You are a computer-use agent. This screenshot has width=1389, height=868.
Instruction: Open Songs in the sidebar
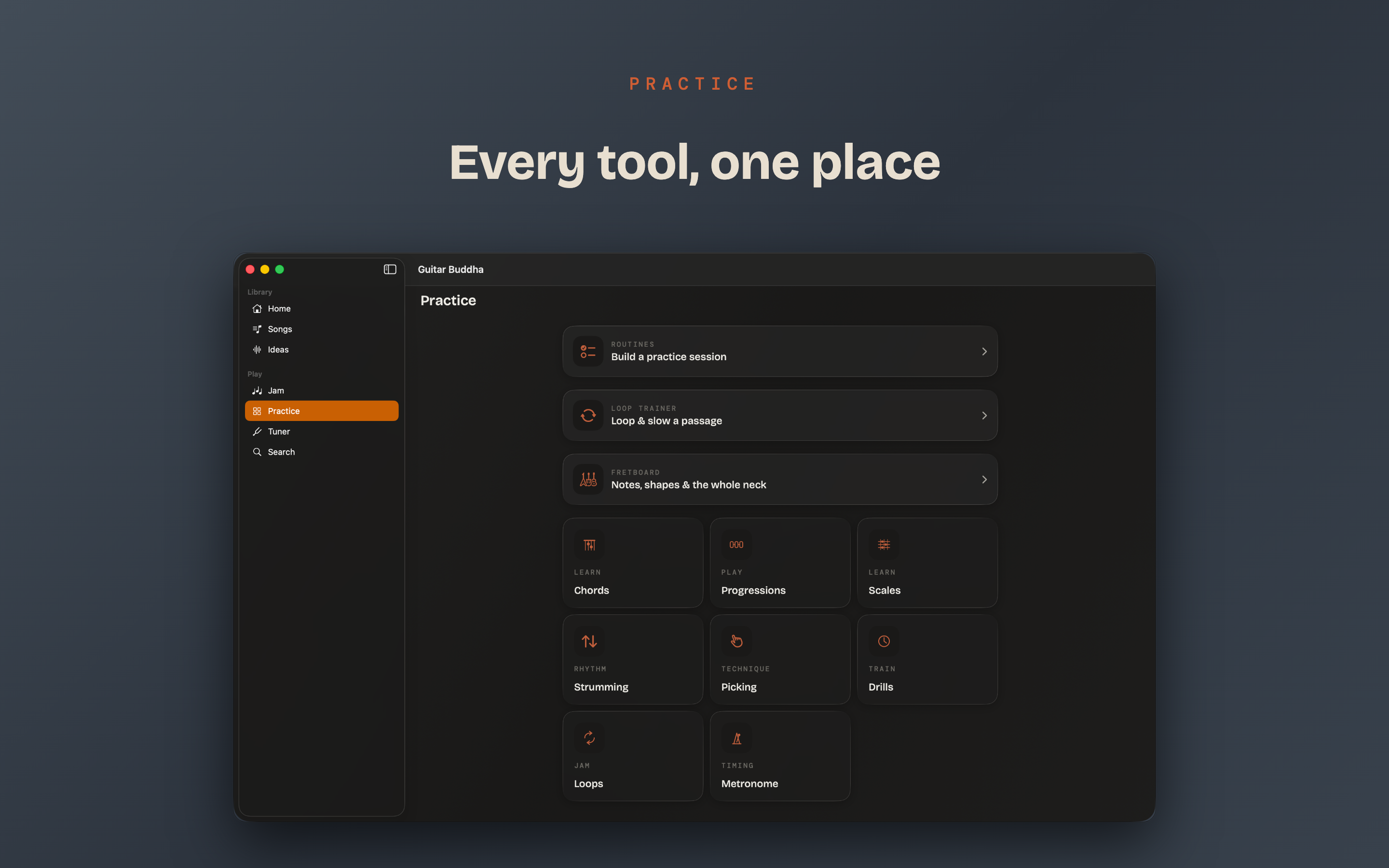point(321,329)
